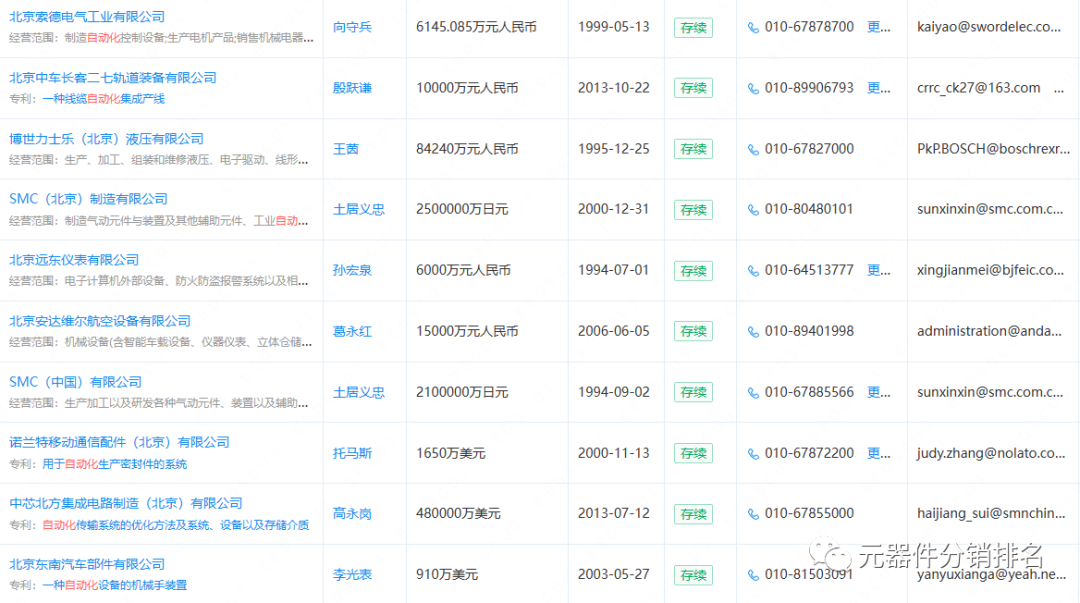The image size is (1080, 603).
Task: Open legal representative 葛永红
Action: pyautogui.click(x=353, y=331)
